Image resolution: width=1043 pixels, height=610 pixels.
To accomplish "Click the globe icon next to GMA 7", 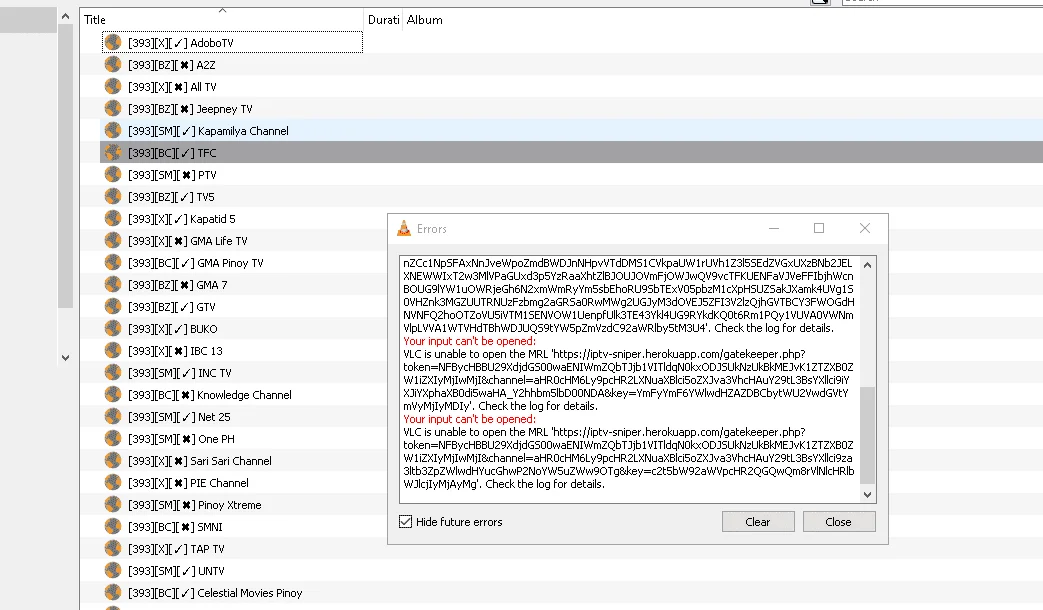I will pos(113,284).
